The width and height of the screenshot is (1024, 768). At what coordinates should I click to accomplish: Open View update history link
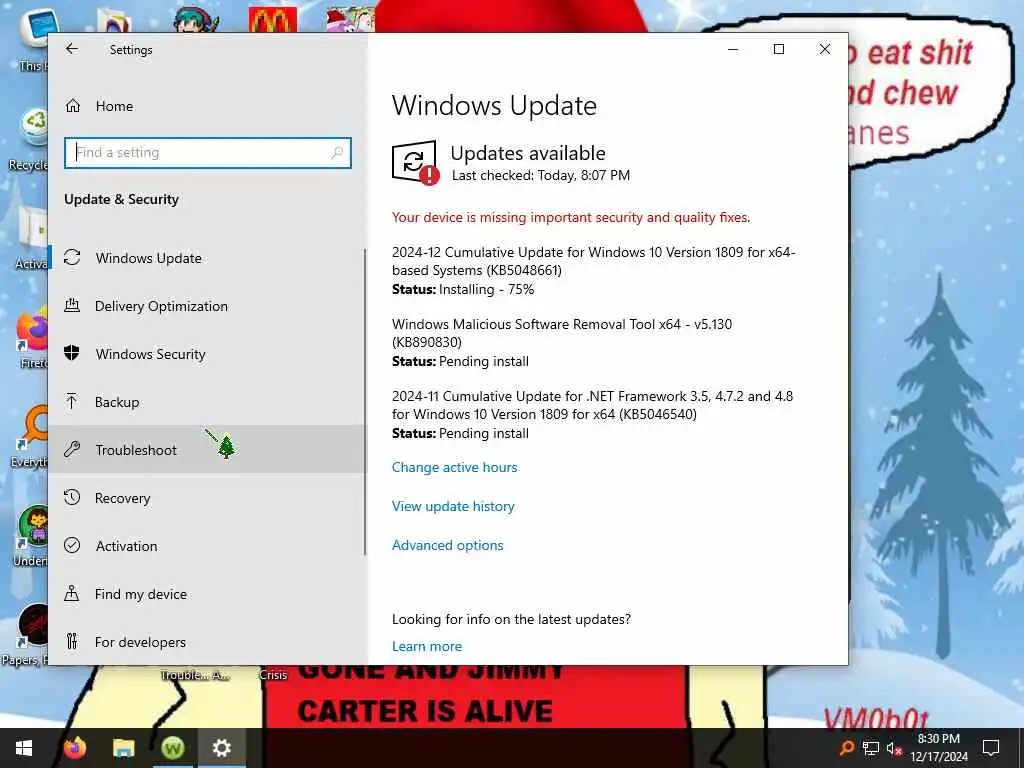pos(453,507)
